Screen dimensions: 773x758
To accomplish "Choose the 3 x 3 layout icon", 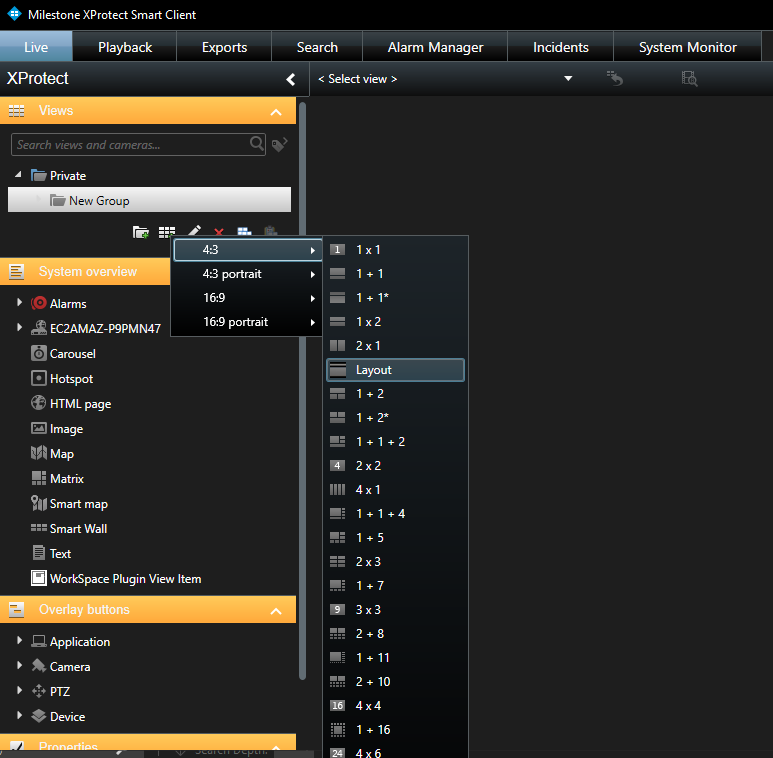I will 337,609.
